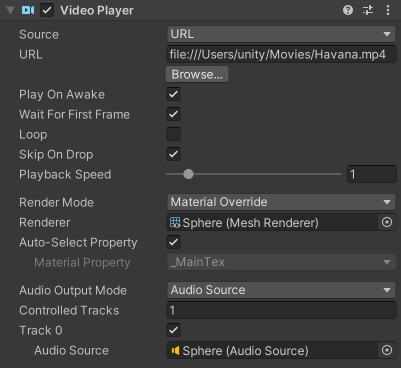Collapse the Video Player component foldout
The width and height of the screenshot is (401, 368).
tap(11, 10)
